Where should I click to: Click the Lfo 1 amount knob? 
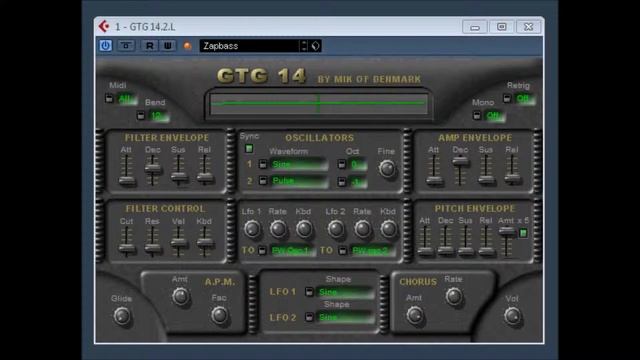[252, 229]
